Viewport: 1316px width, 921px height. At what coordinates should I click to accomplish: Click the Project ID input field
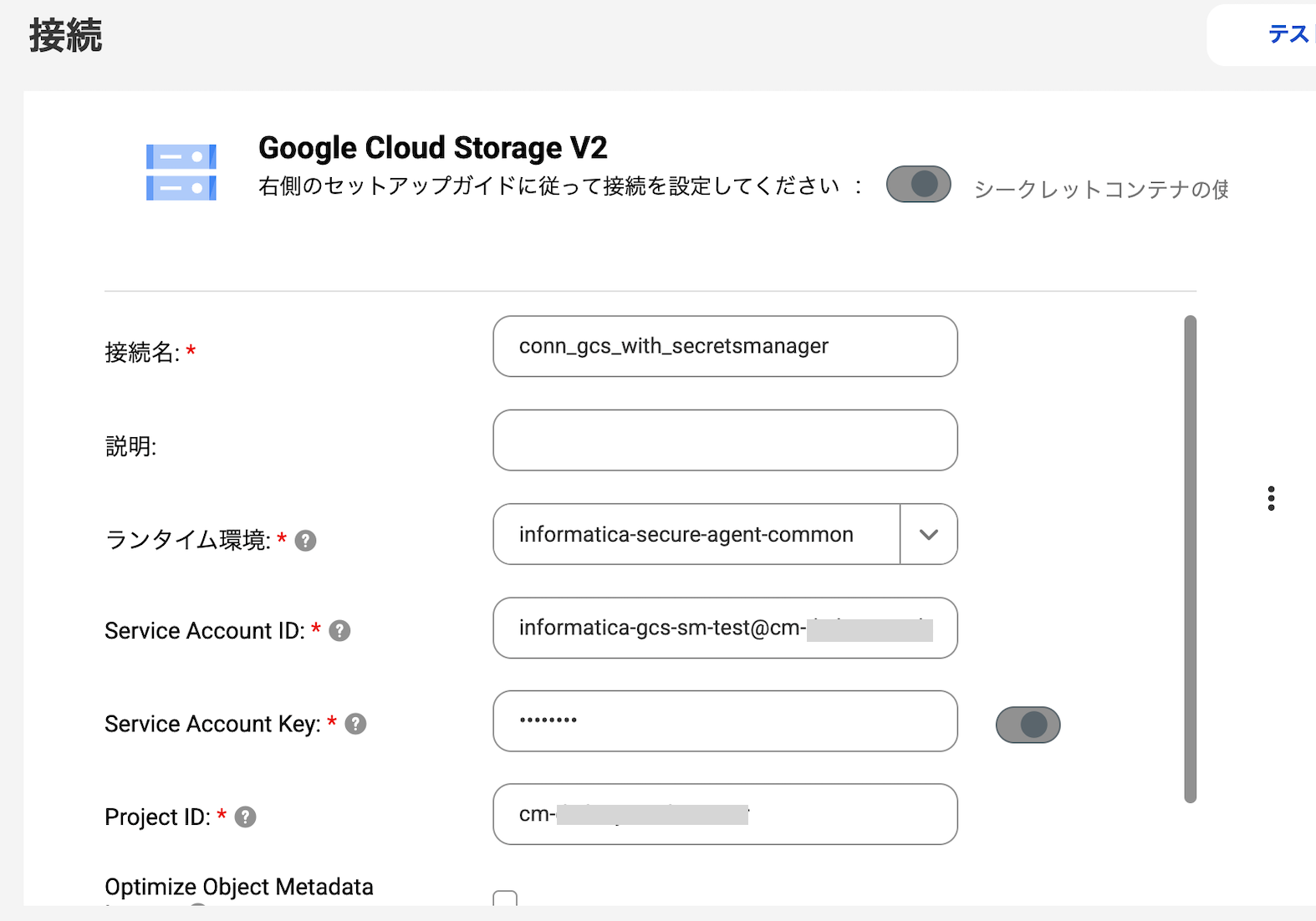[x=724, y=815]
